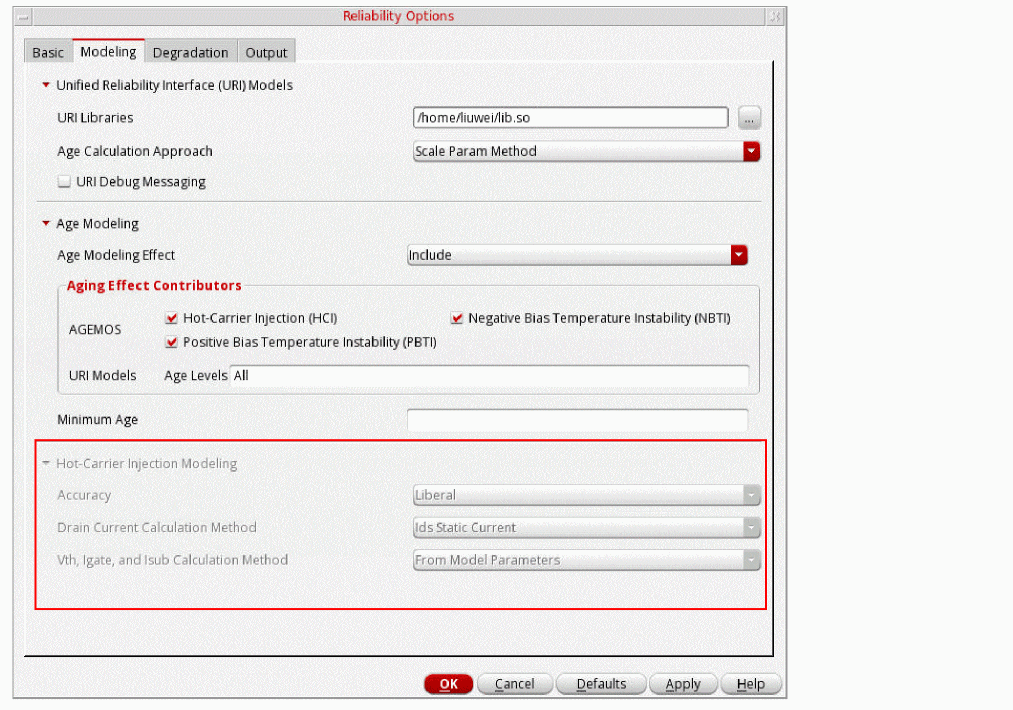Screen dimensions: 1013x710
Task: Browse for URI library file button
Action: pos(749,118)
